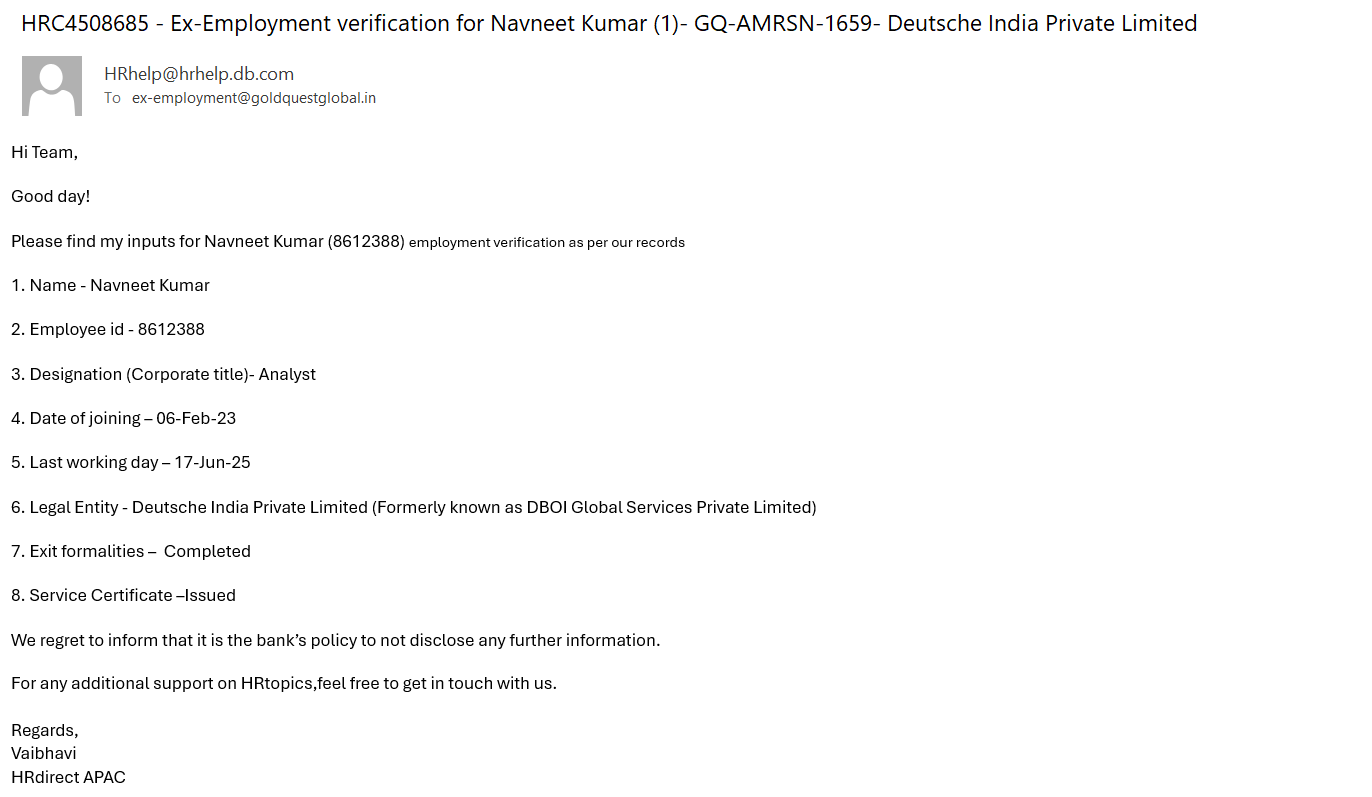1372x797 pixels.
Task: Click the Service Certificate Issued line
Action: 123,596
